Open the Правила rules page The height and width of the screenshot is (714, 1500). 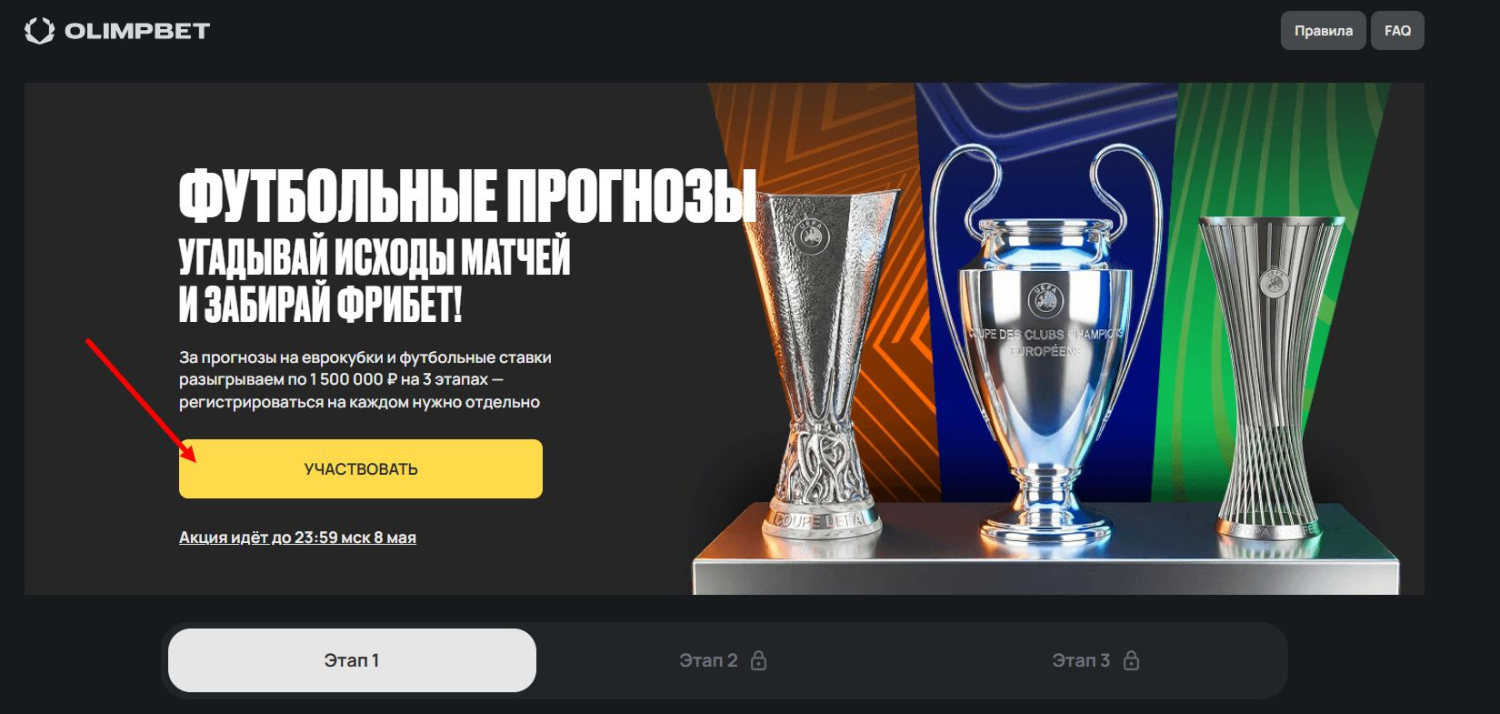(x=1323, y=31)
